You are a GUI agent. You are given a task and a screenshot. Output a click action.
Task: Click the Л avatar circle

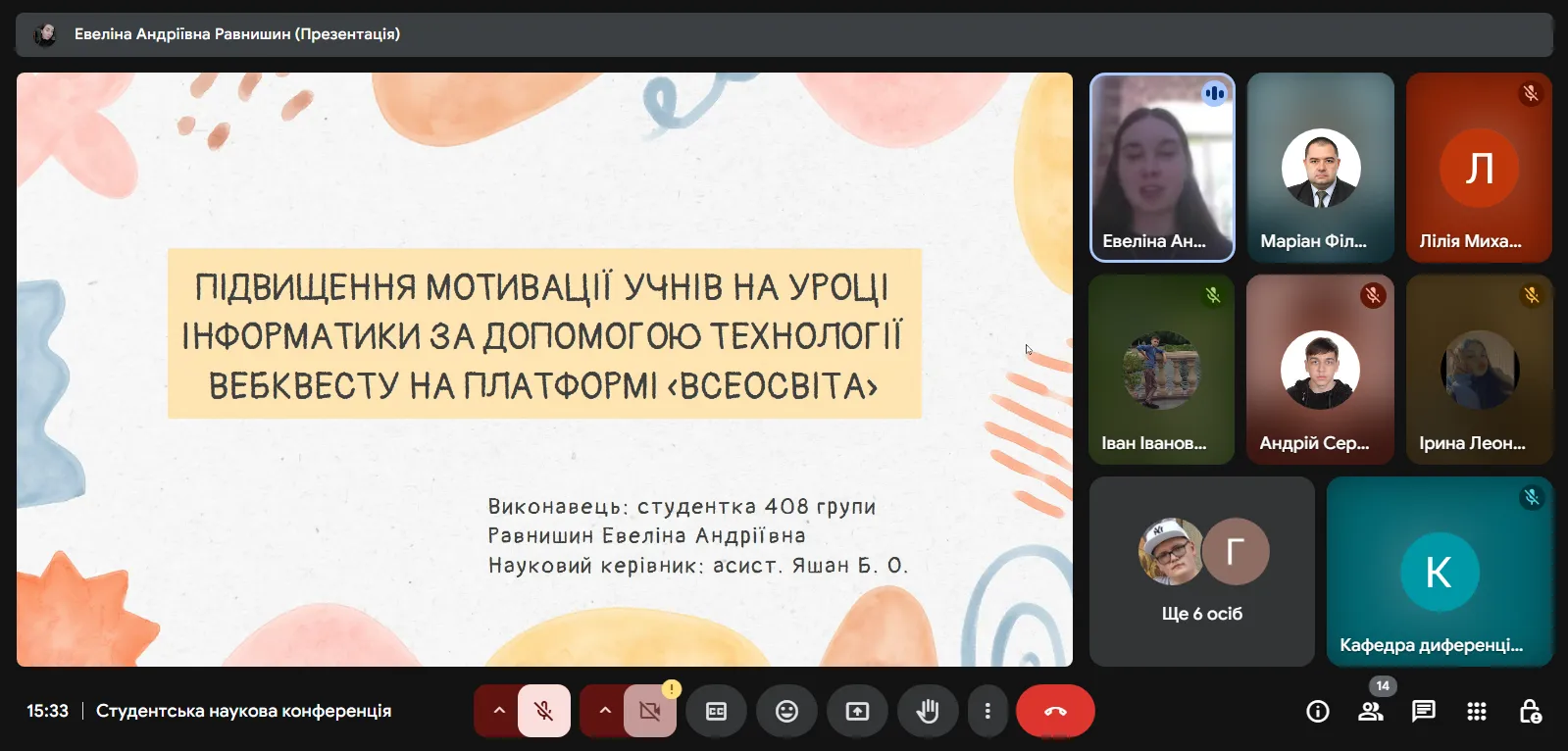point(1479,168)
